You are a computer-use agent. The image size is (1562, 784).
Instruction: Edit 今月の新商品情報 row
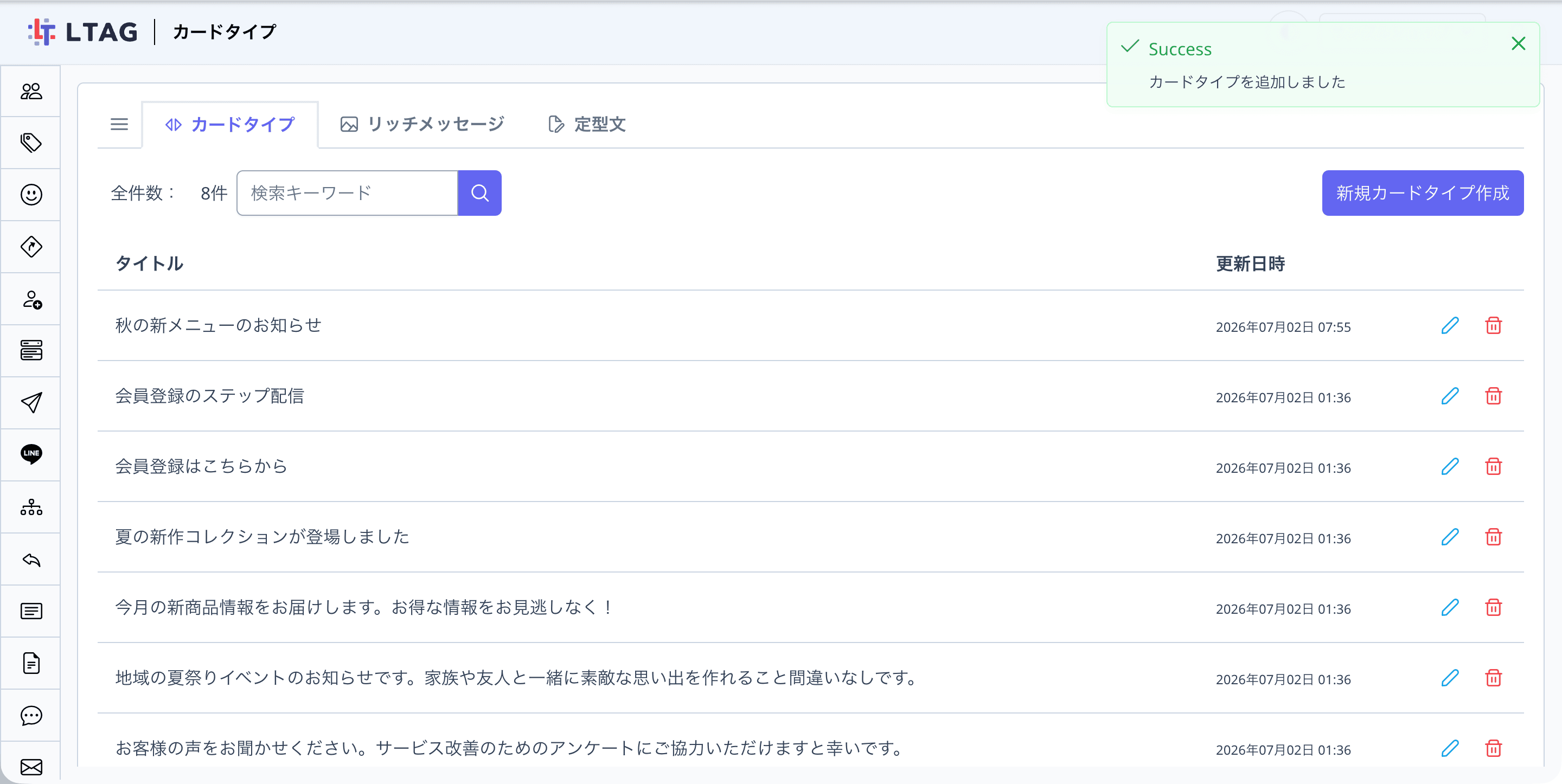coord(1449,607)
